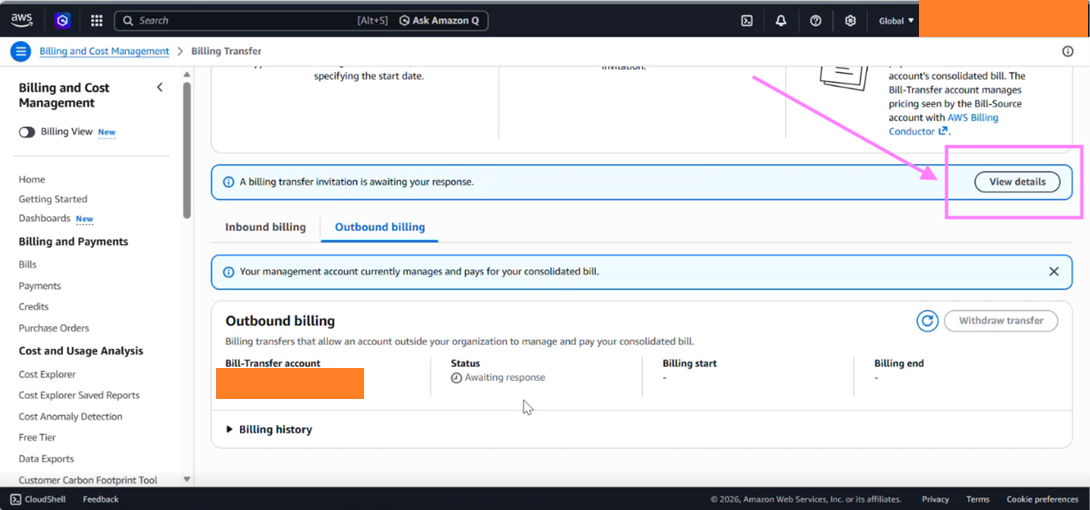
Task: Toggle the Billing View switch
Action: (x=27, y=132)
